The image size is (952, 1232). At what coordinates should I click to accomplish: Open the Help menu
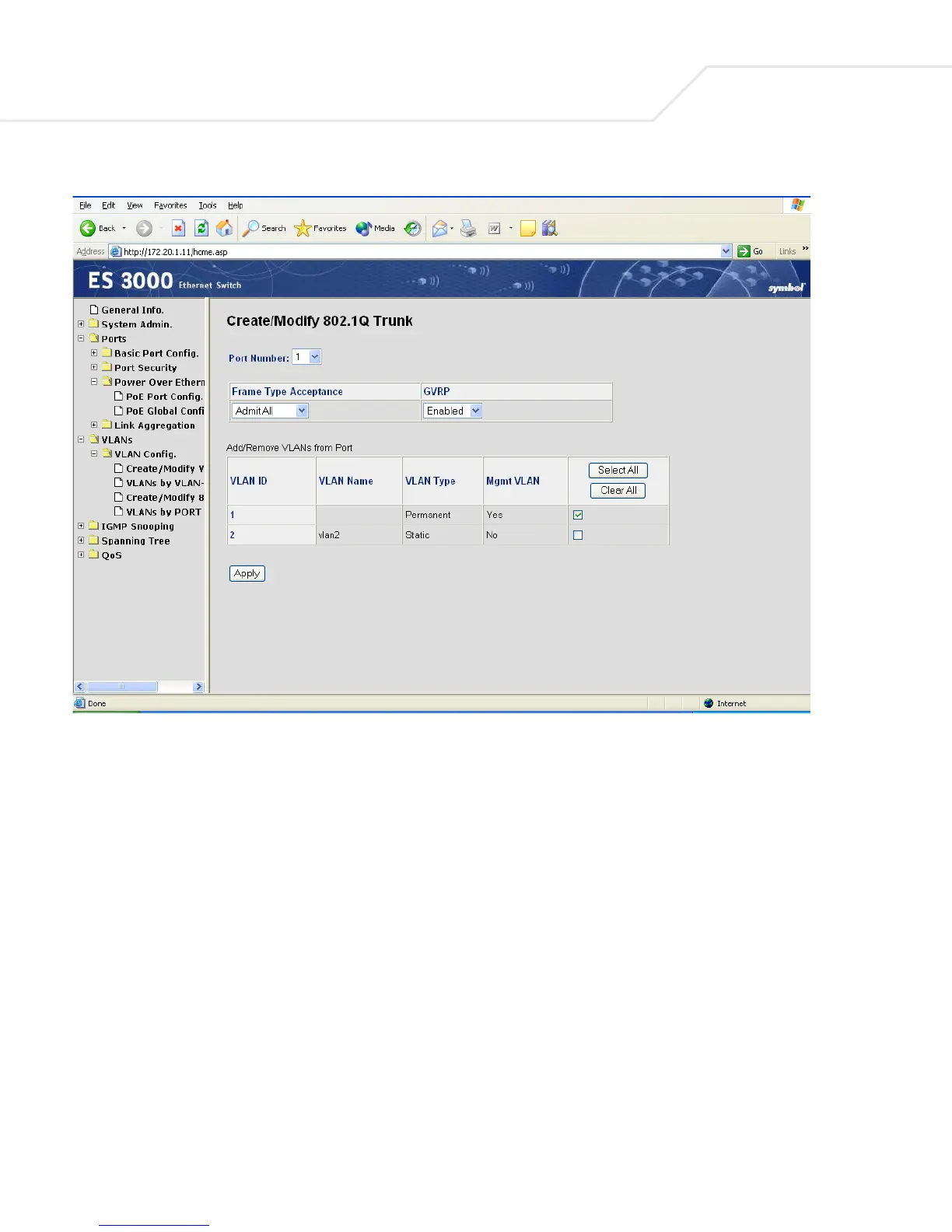[236, 205]
